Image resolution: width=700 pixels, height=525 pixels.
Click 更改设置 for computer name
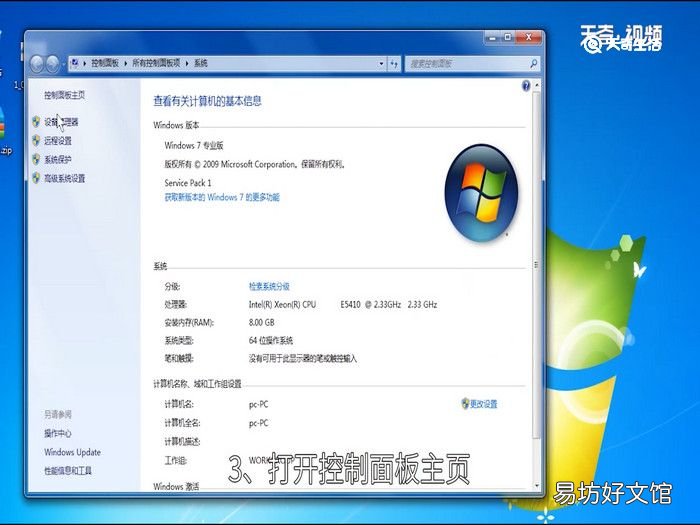483,404
